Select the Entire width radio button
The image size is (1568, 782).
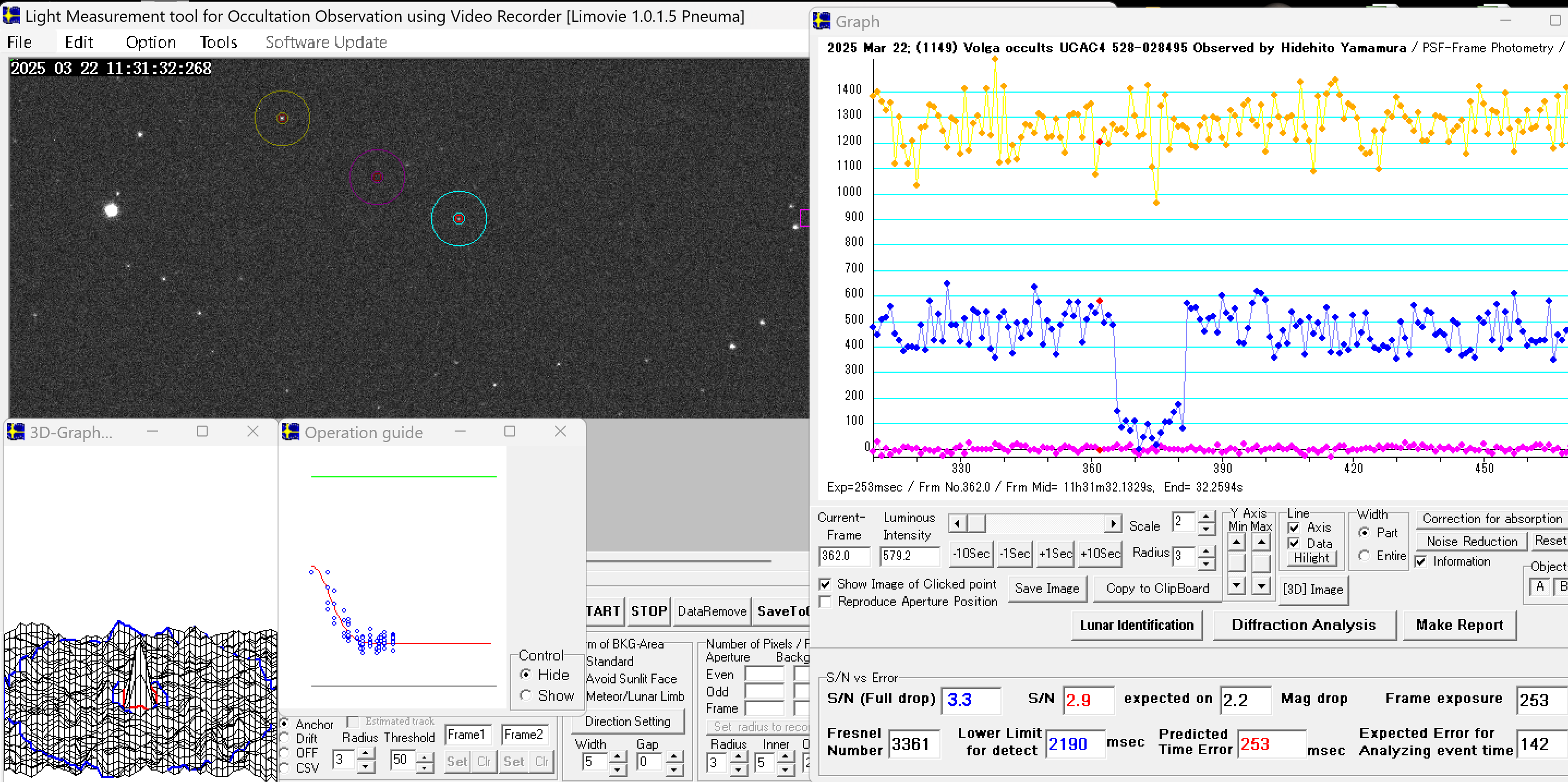(1364, 556)
